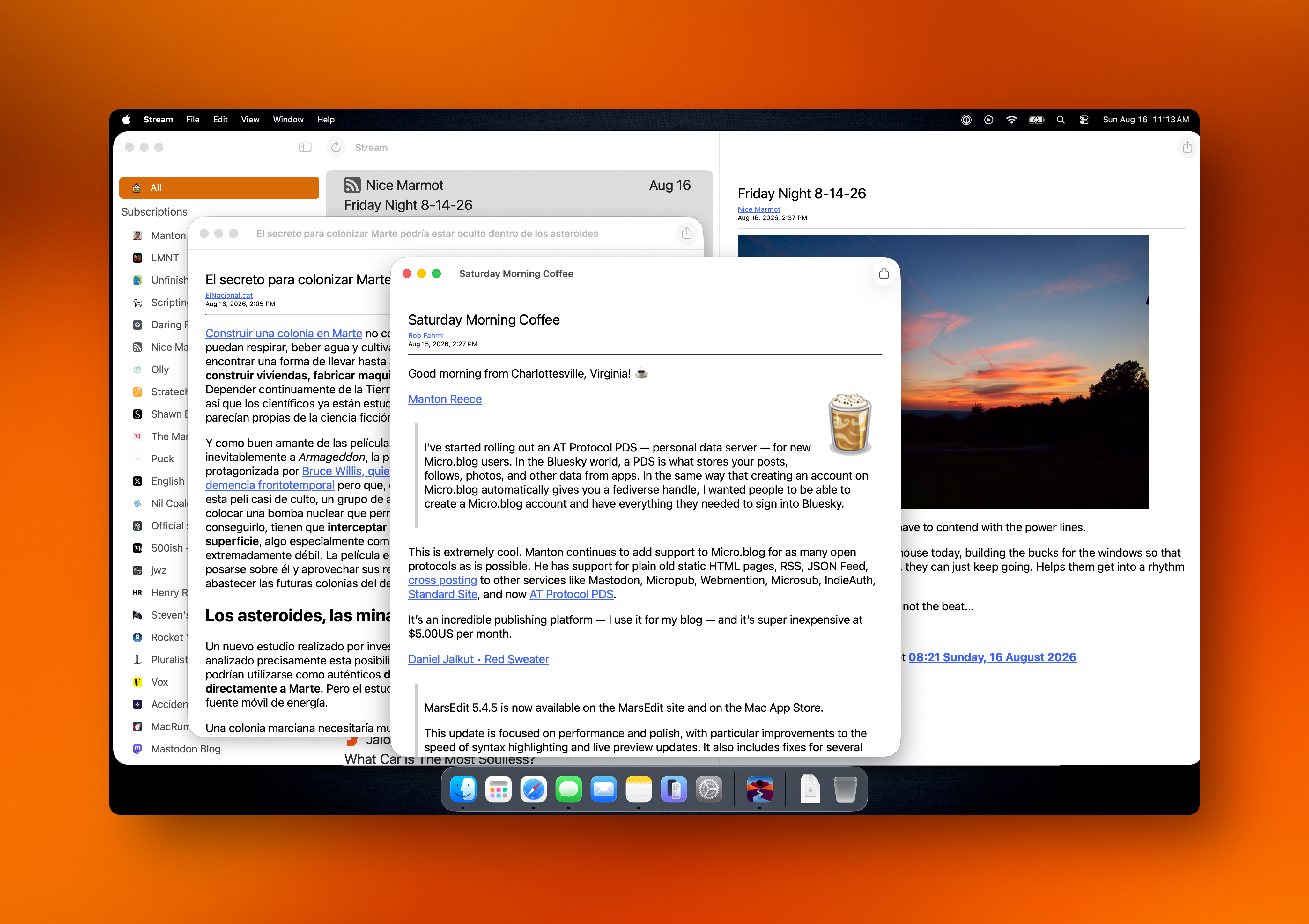Click the refresh icon in Stream toolbar
The width and height of the screenshot is (1309, 924).
tap(336, 148)
